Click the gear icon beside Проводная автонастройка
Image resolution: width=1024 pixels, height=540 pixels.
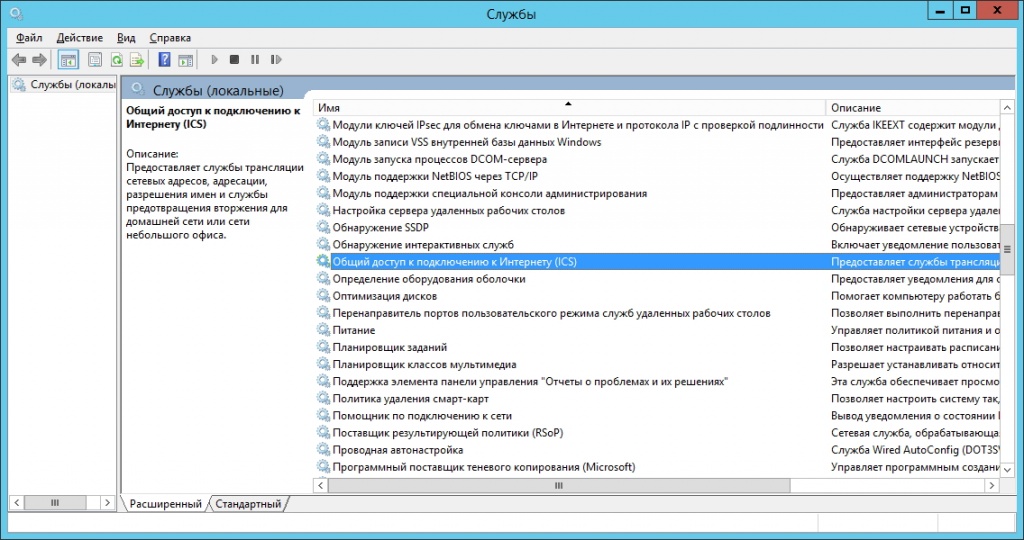(x=323, y=449)
